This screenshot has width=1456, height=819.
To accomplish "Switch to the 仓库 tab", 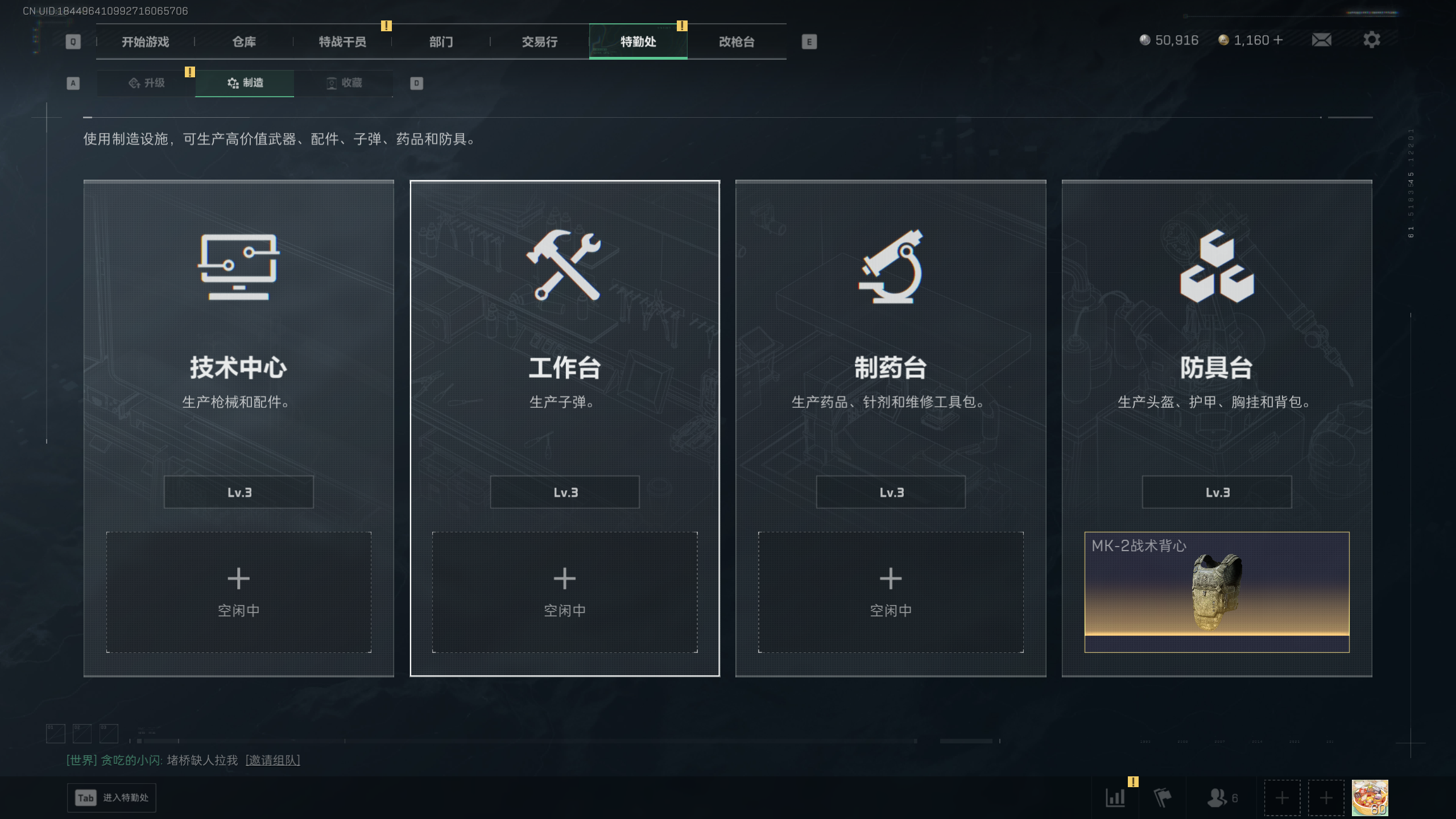I will (x=244, y=42).
